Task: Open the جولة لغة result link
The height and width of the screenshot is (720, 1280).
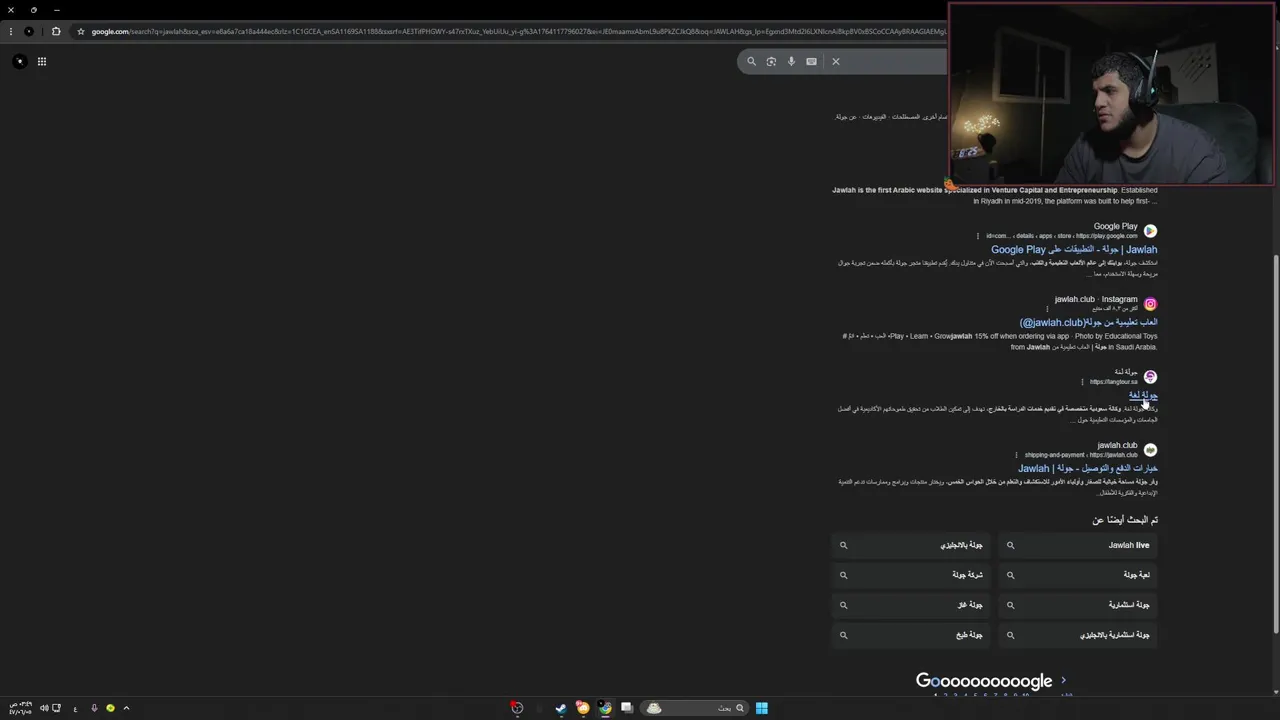Action: (x=1143, y=396)
